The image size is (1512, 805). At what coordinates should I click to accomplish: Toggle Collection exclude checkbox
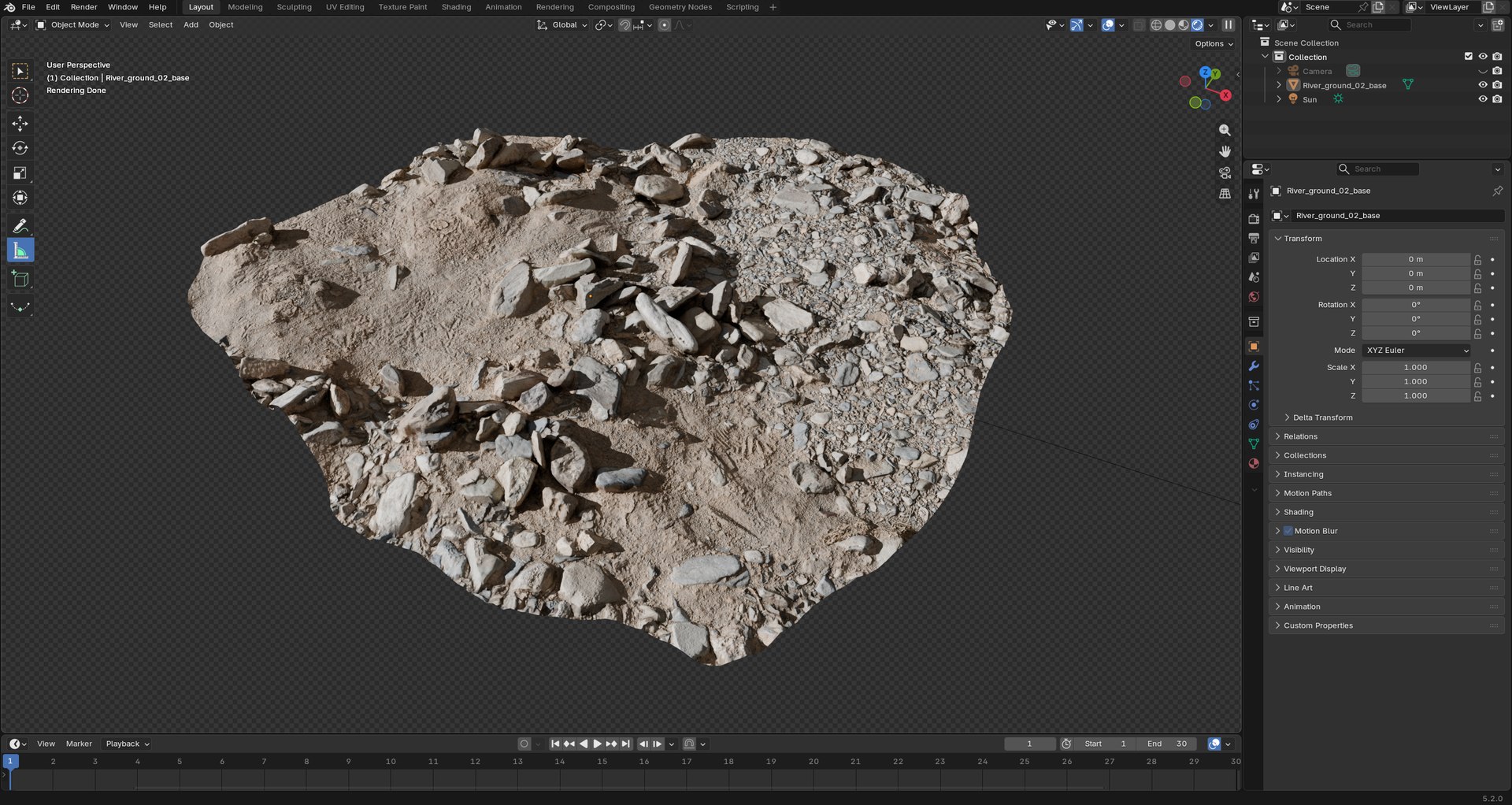coord(1468,57)
